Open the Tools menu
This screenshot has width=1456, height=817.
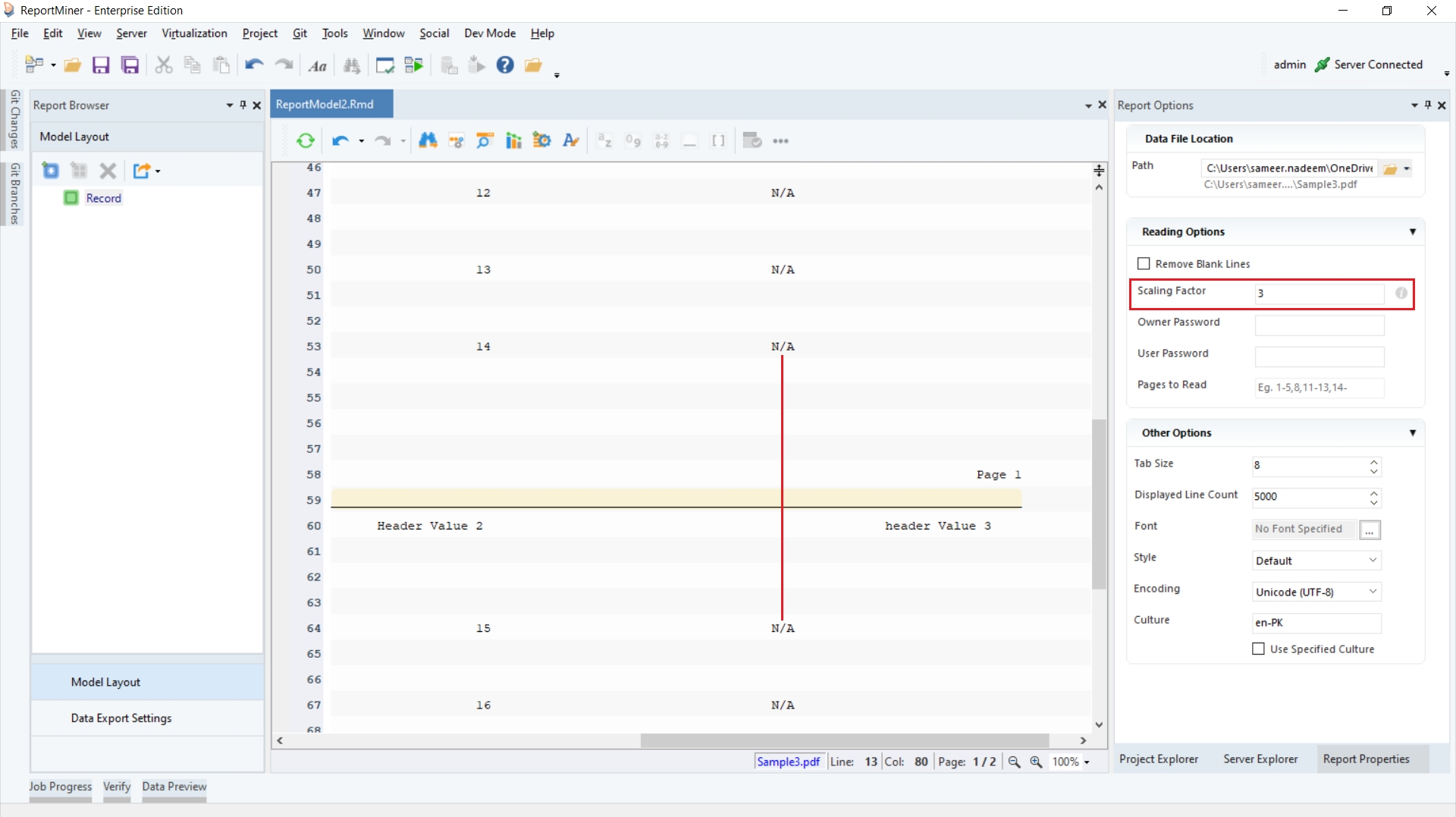334,33
